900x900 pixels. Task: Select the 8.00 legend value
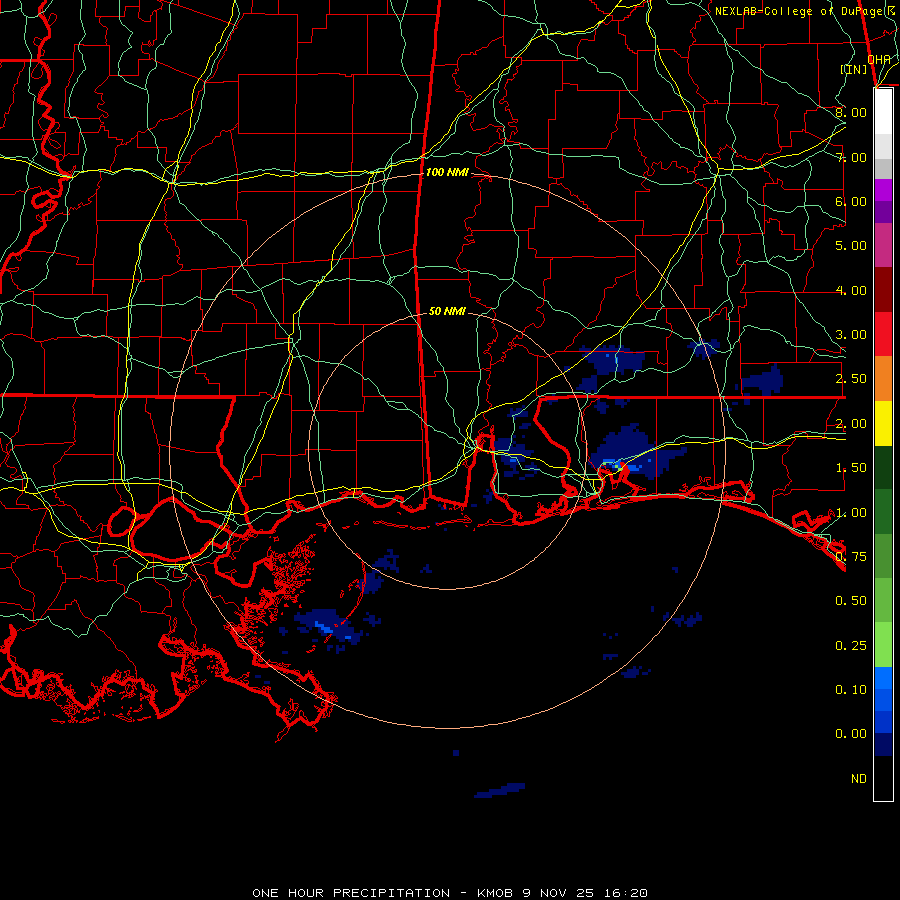851,112
